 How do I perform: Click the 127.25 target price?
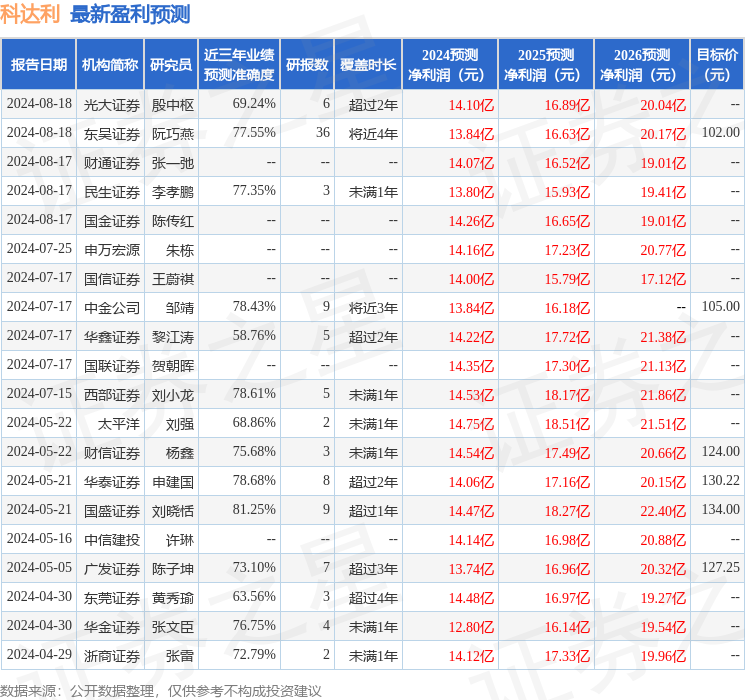[721, 567]
